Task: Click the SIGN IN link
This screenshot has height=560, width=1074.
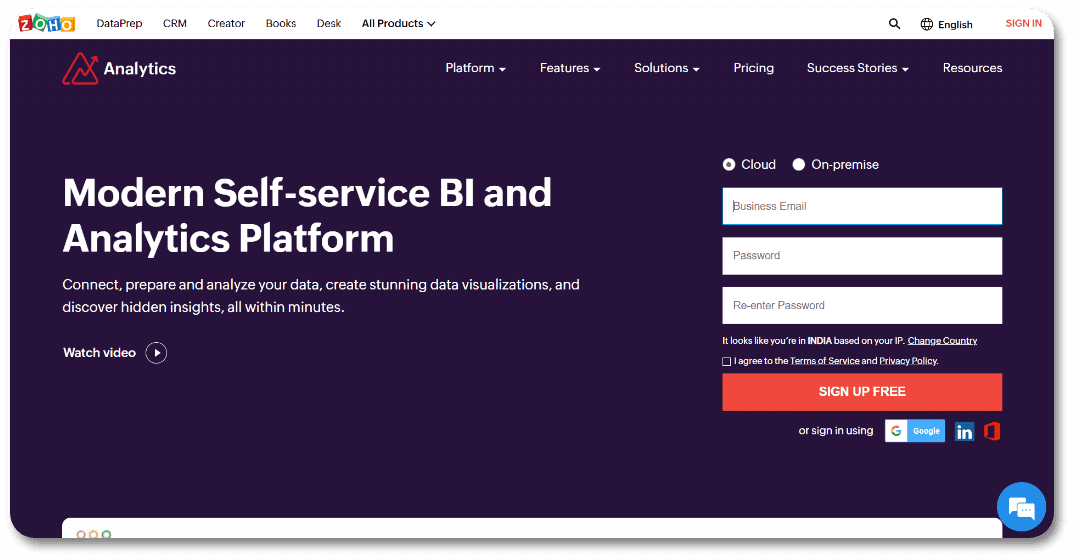Action: tap(1023, 23)
